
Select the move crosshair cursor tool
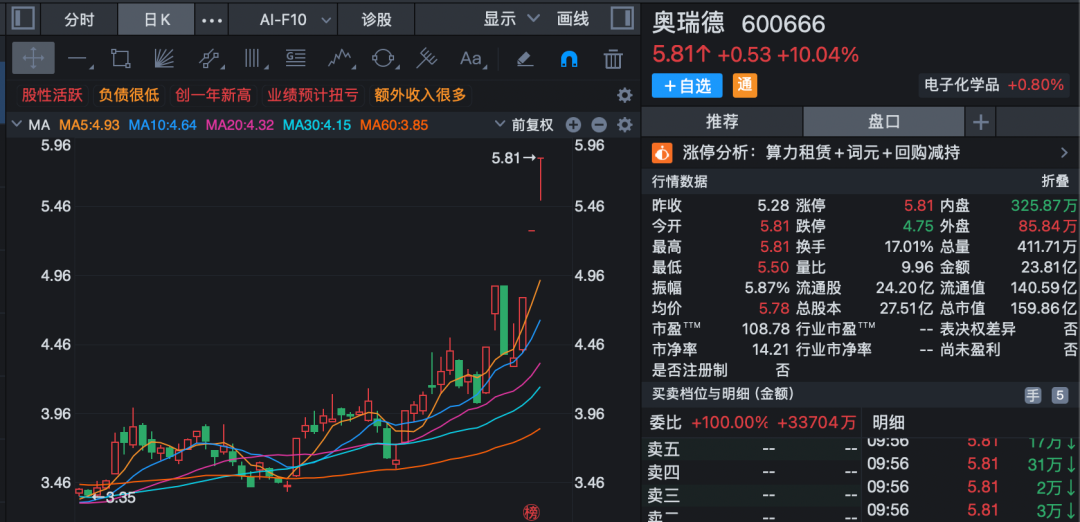pos(33,59)
